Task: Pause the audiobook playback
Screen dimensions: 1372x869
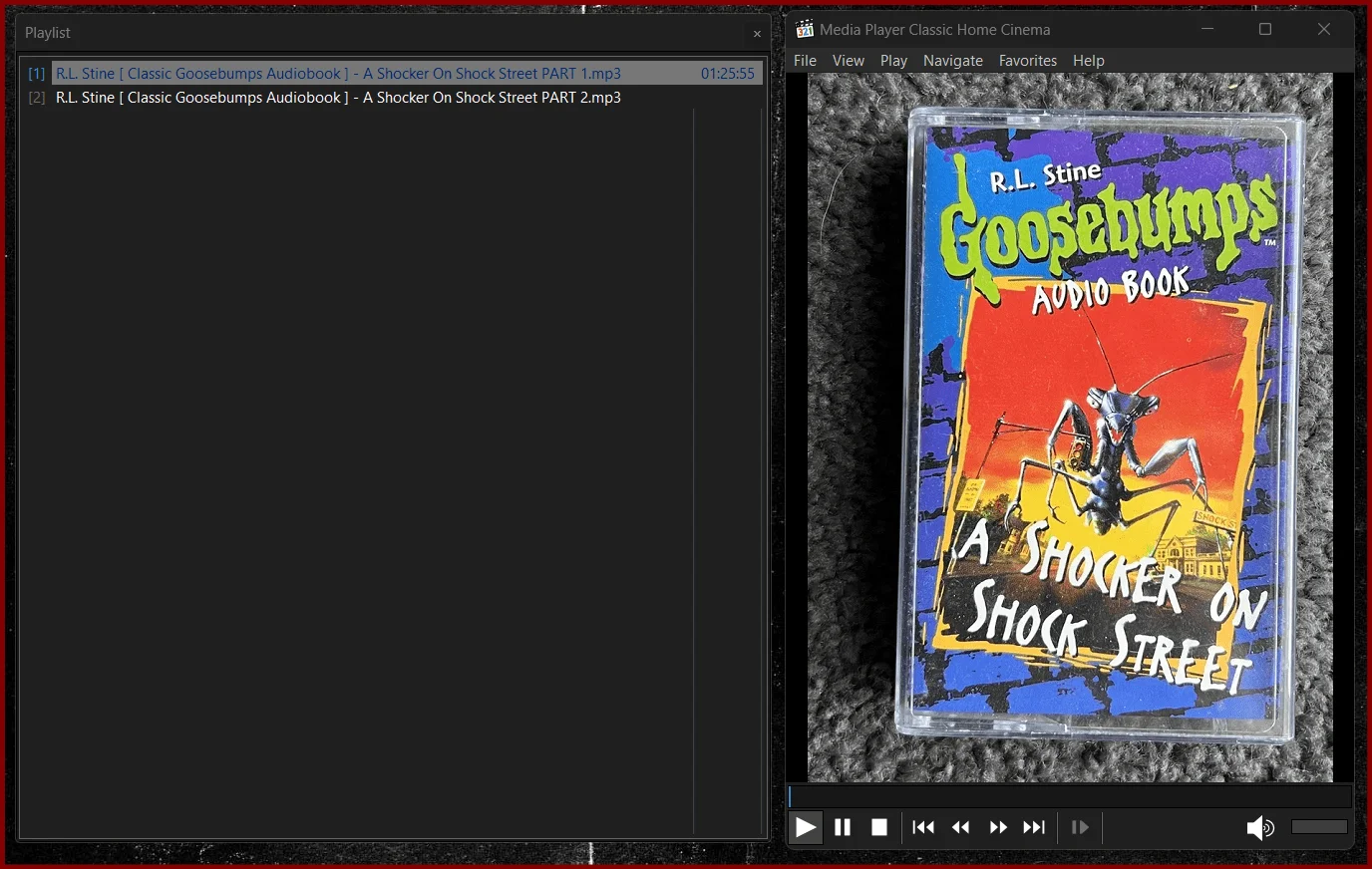Action: pos(843,827)
